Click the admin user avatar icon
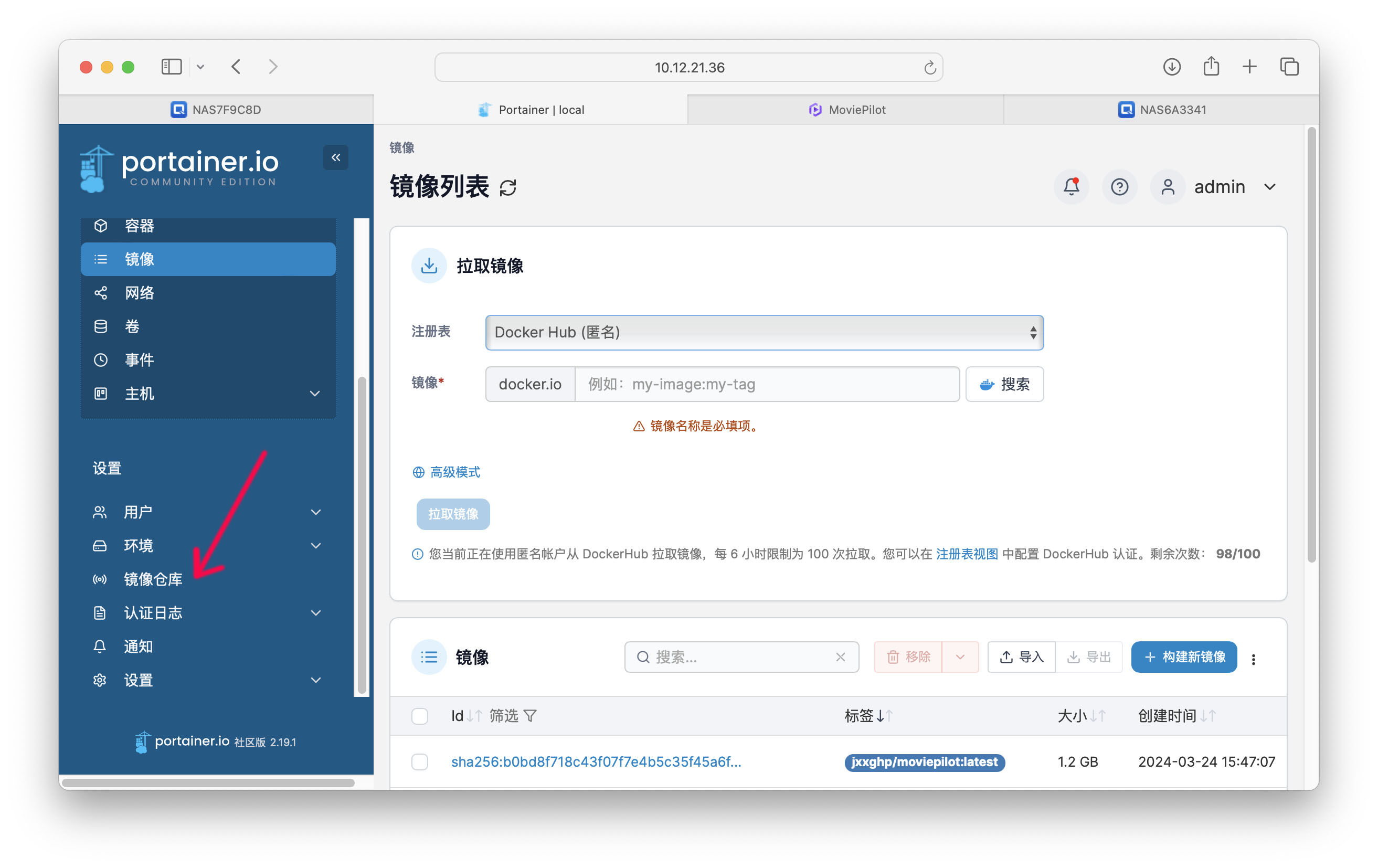The width and height of the screenshot is (1378, 868). 1168,186
